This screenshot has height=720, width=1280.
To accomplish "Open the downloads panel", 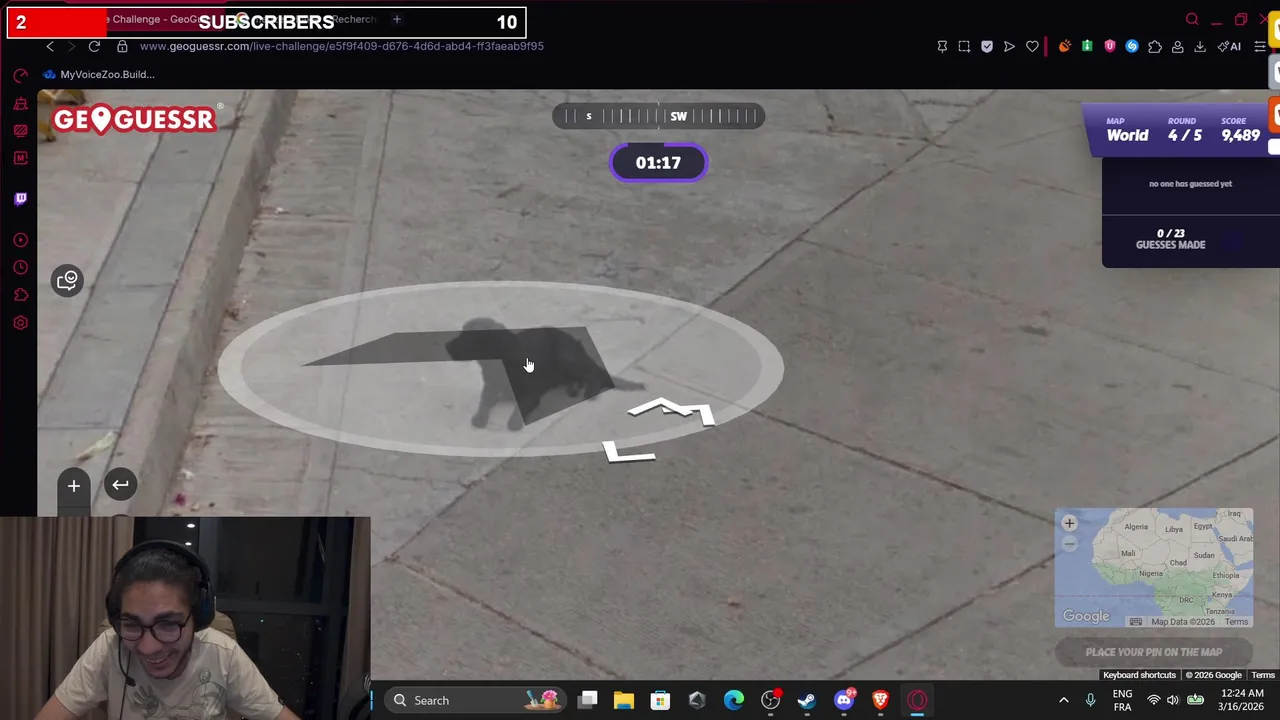I will coord(1200,46).
